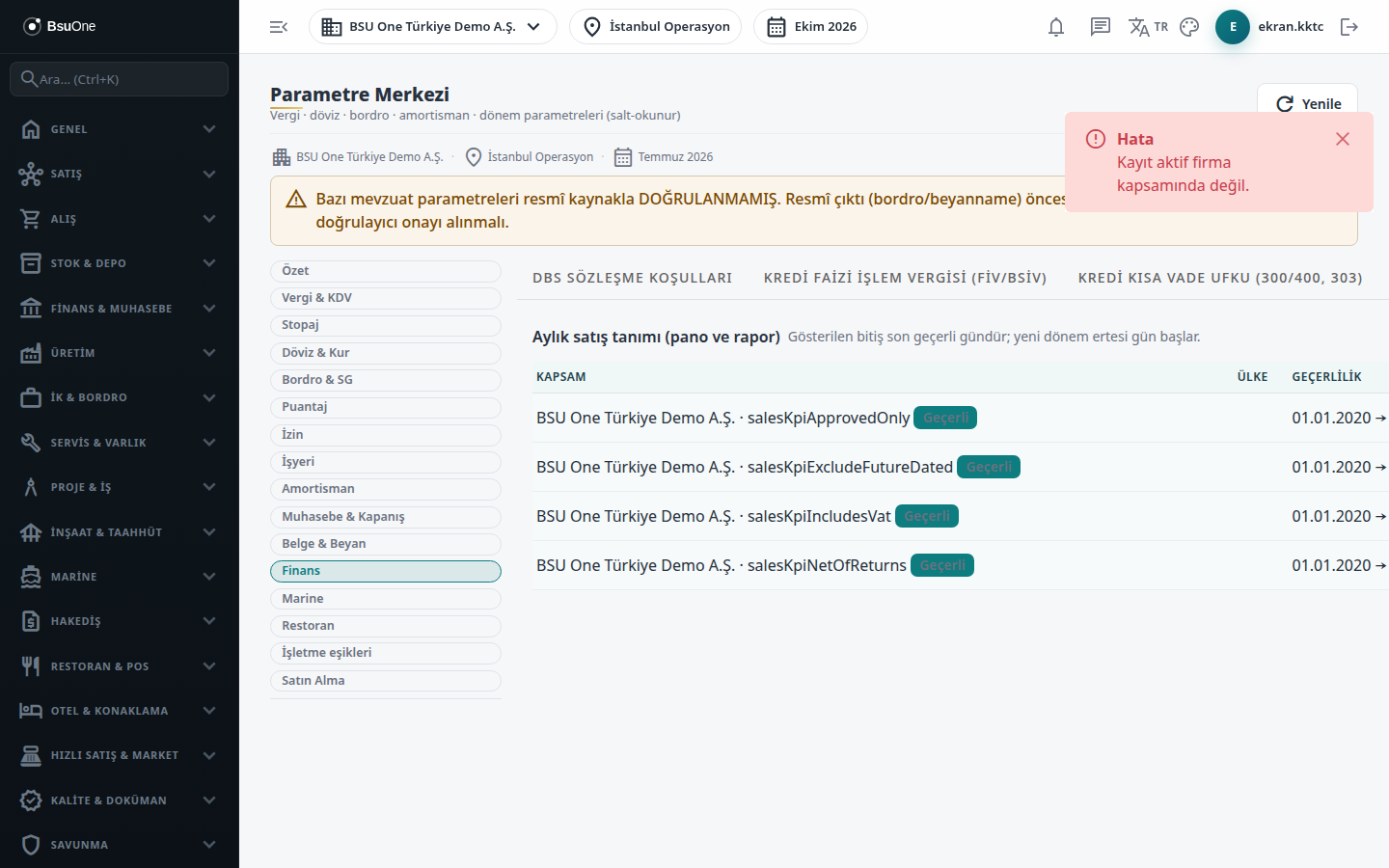Expand the İnşaat & Taahhüt sidebar section

(120, 532)
